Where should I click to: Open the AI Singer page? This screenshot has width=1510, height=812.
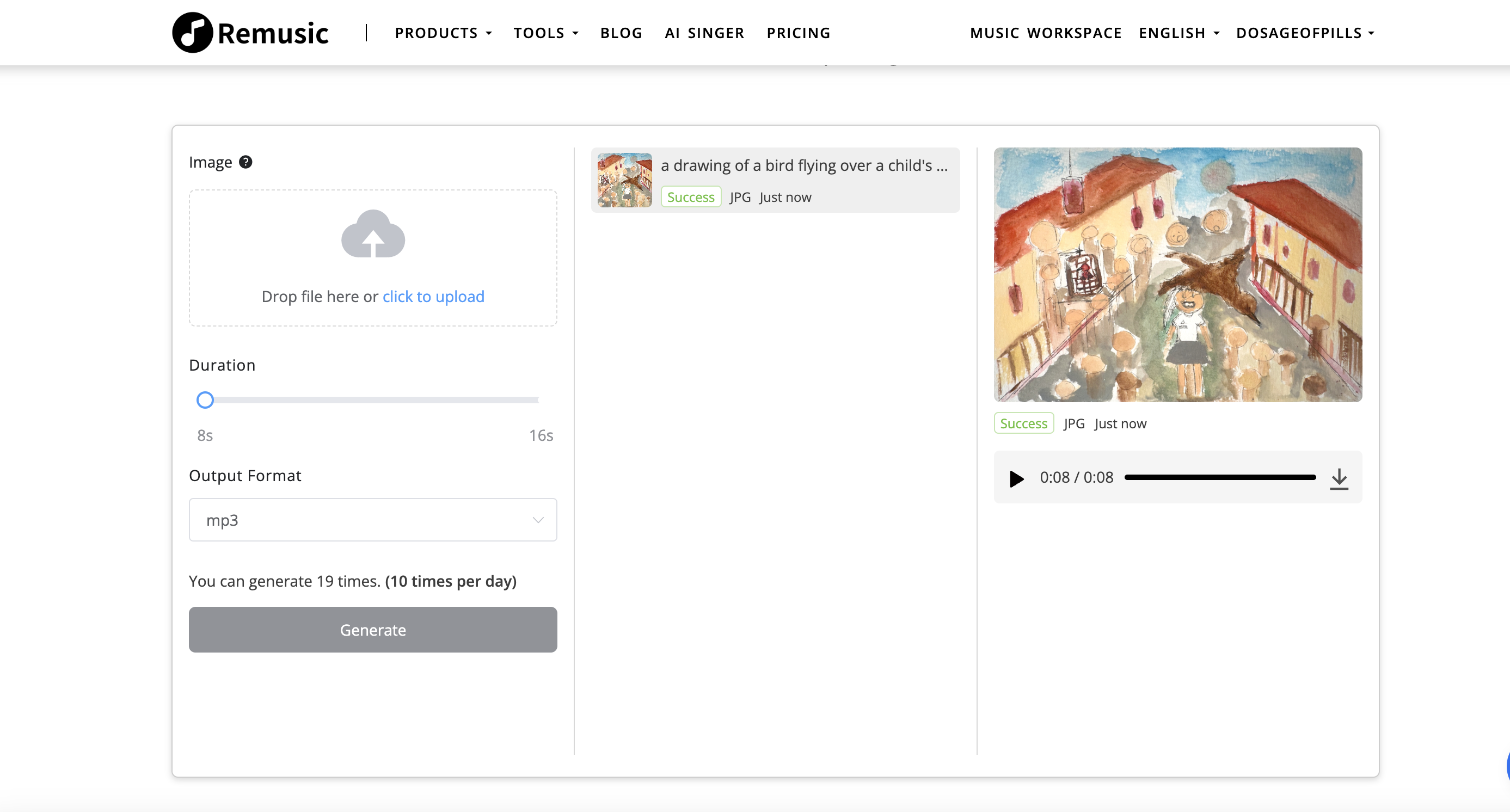[x=704, y=33]
